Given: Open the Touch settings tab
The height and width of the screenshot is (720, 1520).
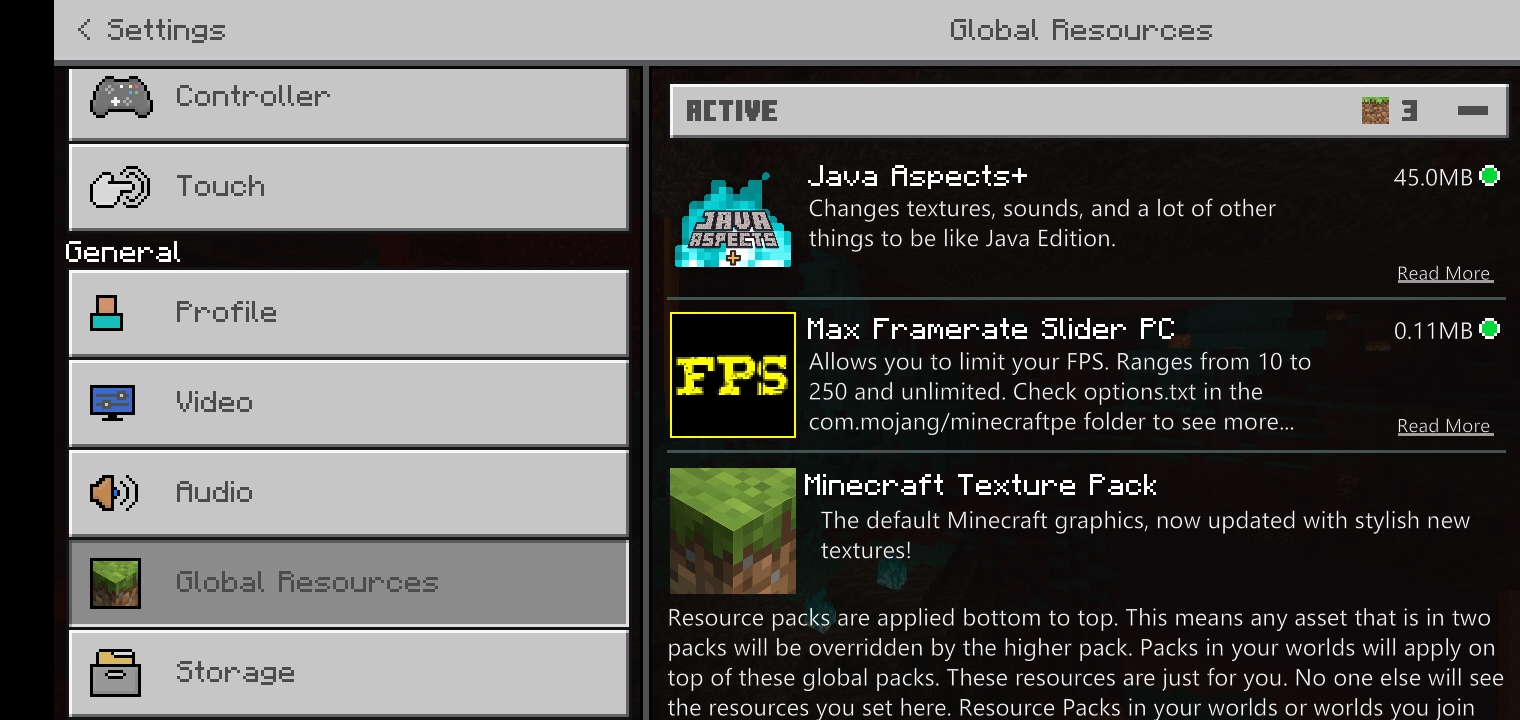Looking at the screenshot, I should point(349,187).
